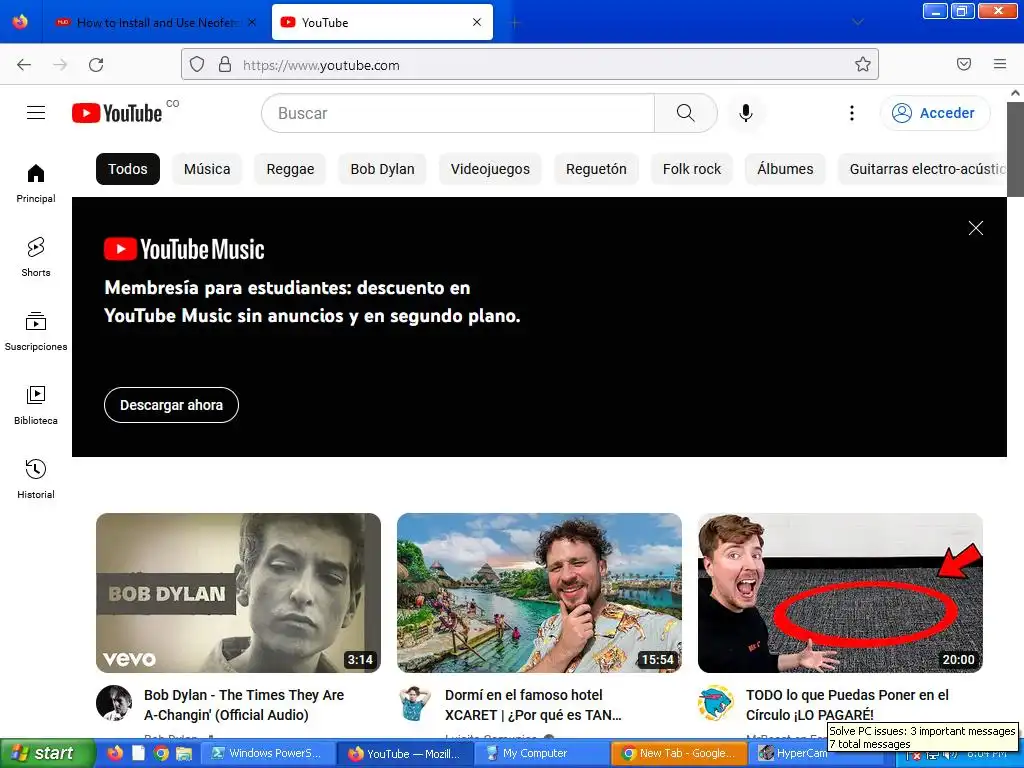Screen dimensions: 1024x768
Task: Select the Videojuegos filter chip
Action: point(490,169)
